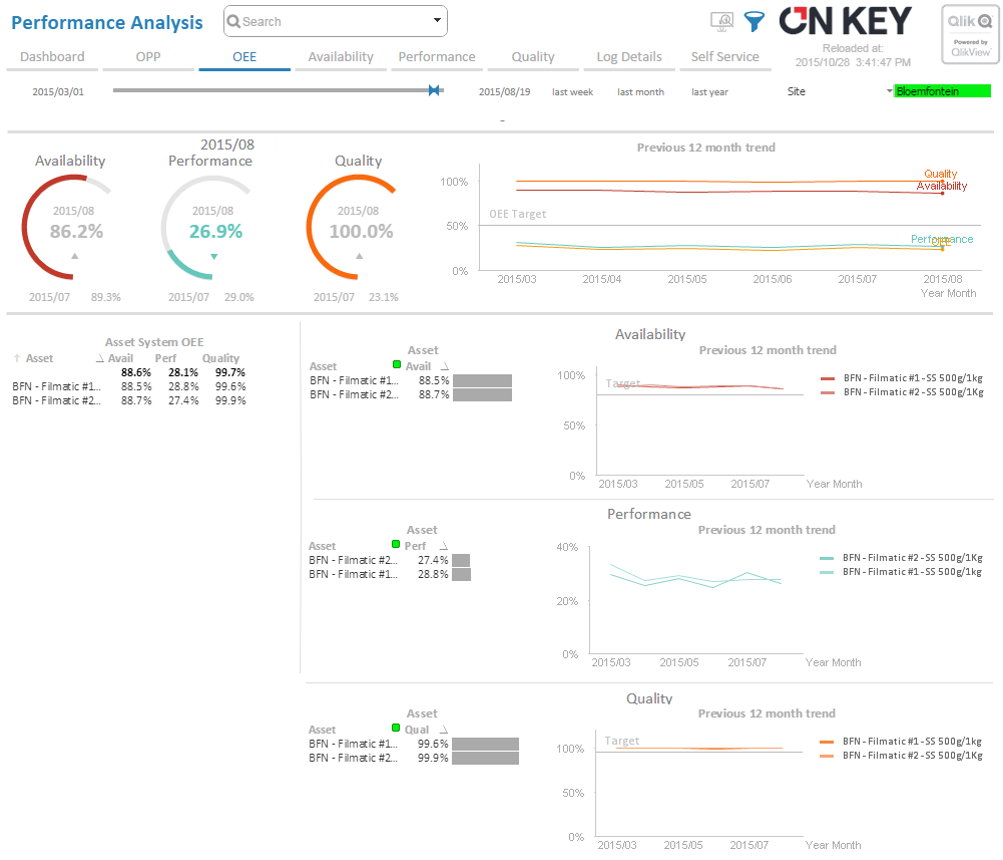The width and height of the screenshot is (1003, 860).
Task: Click sort arrow next to Qual in Quality table
Action: pos(443,729)
